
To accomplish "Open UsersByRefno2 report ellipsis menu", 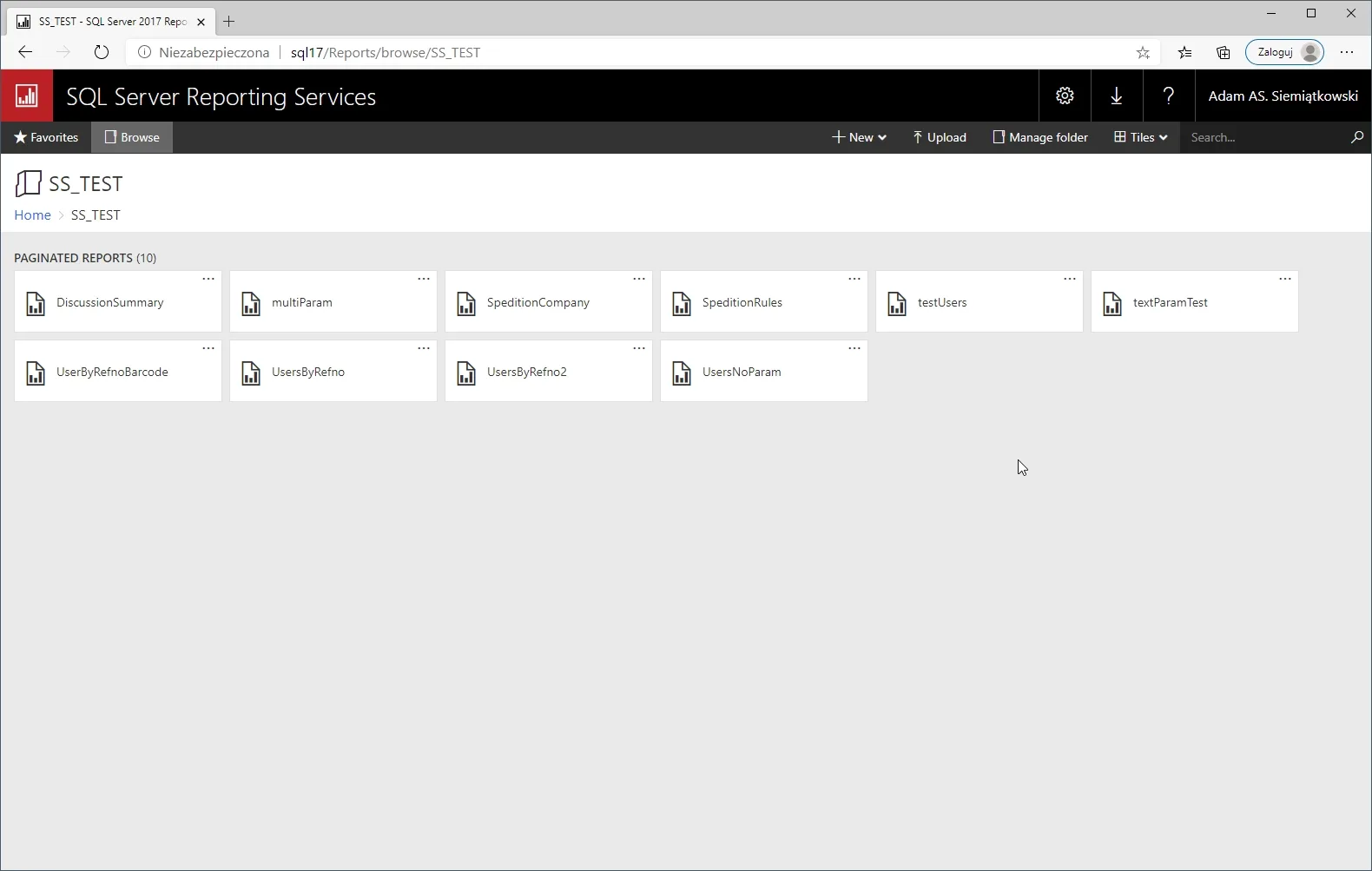I will point(639,348).
